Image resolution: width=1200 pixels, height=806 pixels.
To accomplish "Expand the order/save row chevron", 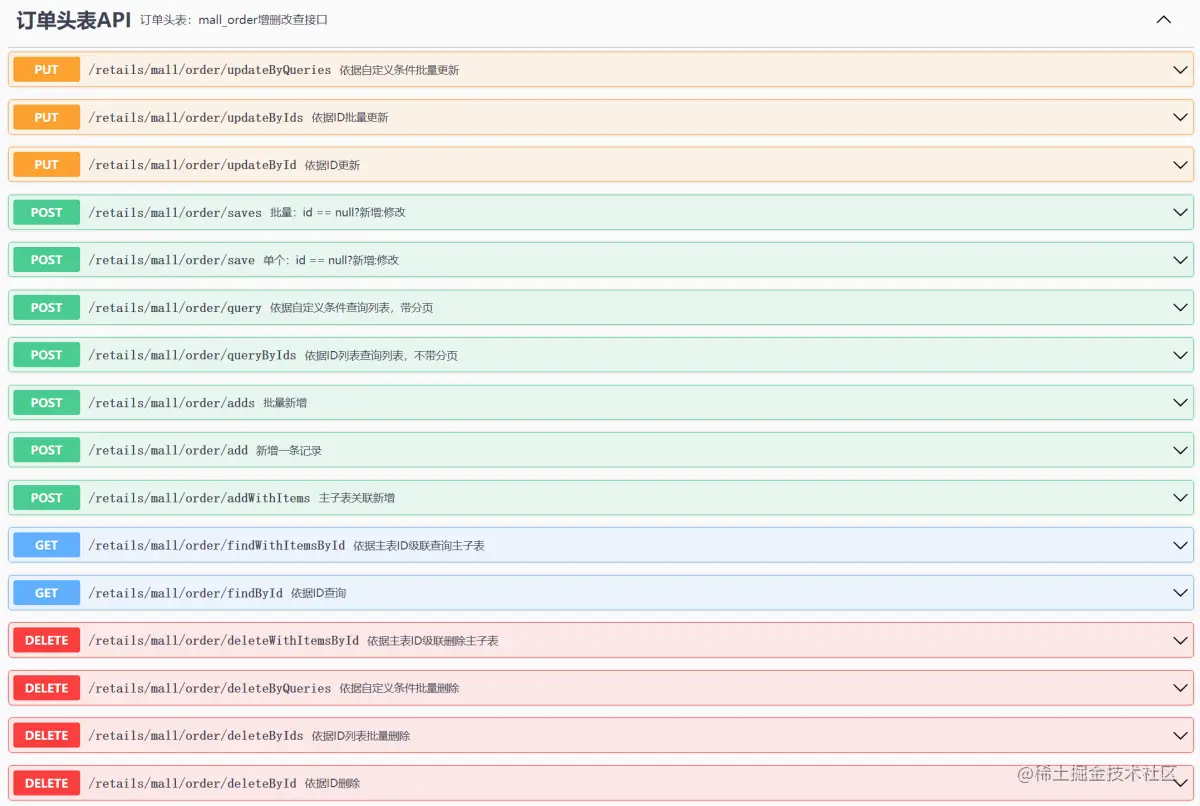I will 1181,260.
